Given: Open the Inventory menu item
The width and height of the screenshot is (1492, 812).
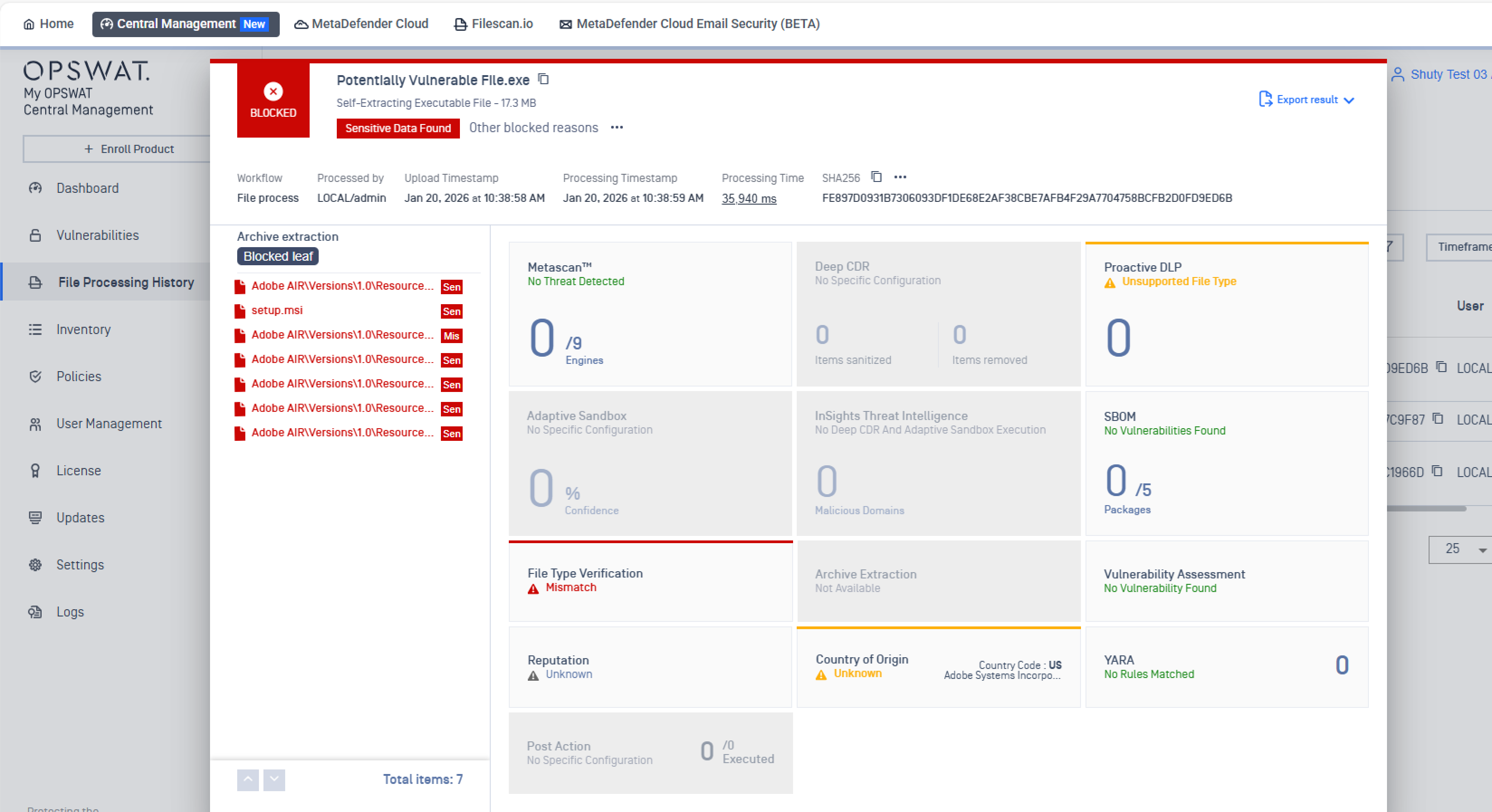Looking at the screenshot, I should [x=83, y=329].
